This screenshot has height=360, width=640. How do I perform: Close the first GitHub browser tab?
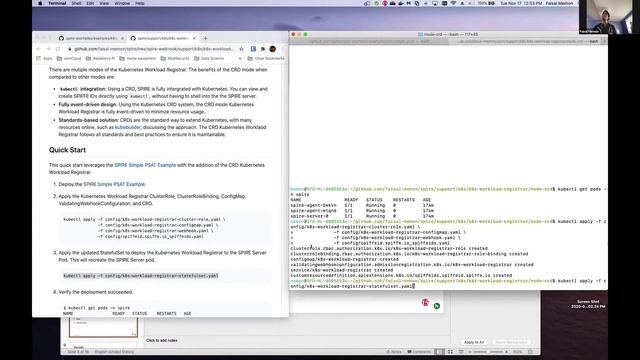point(122,38)
